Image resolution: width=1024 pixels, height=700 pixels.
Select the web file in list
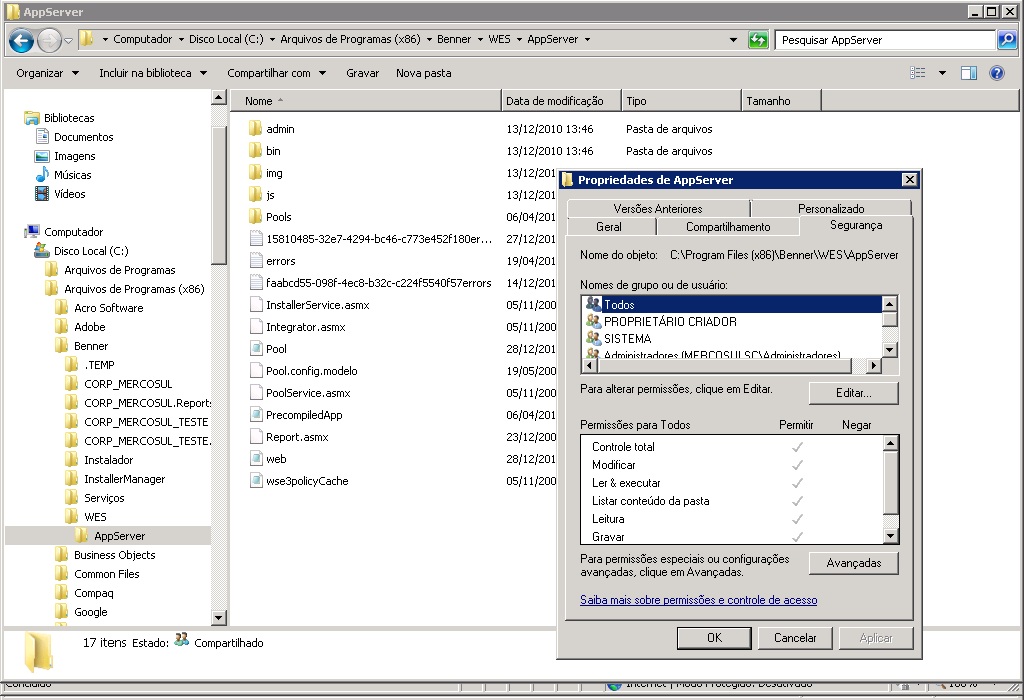tap(276, 459)
